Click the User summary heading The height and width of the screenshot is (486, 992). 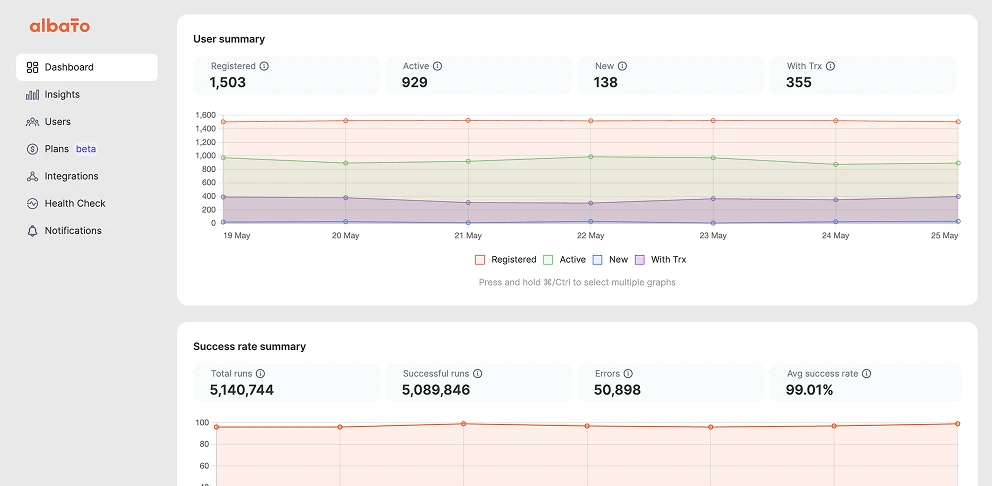tap(229, 39)
